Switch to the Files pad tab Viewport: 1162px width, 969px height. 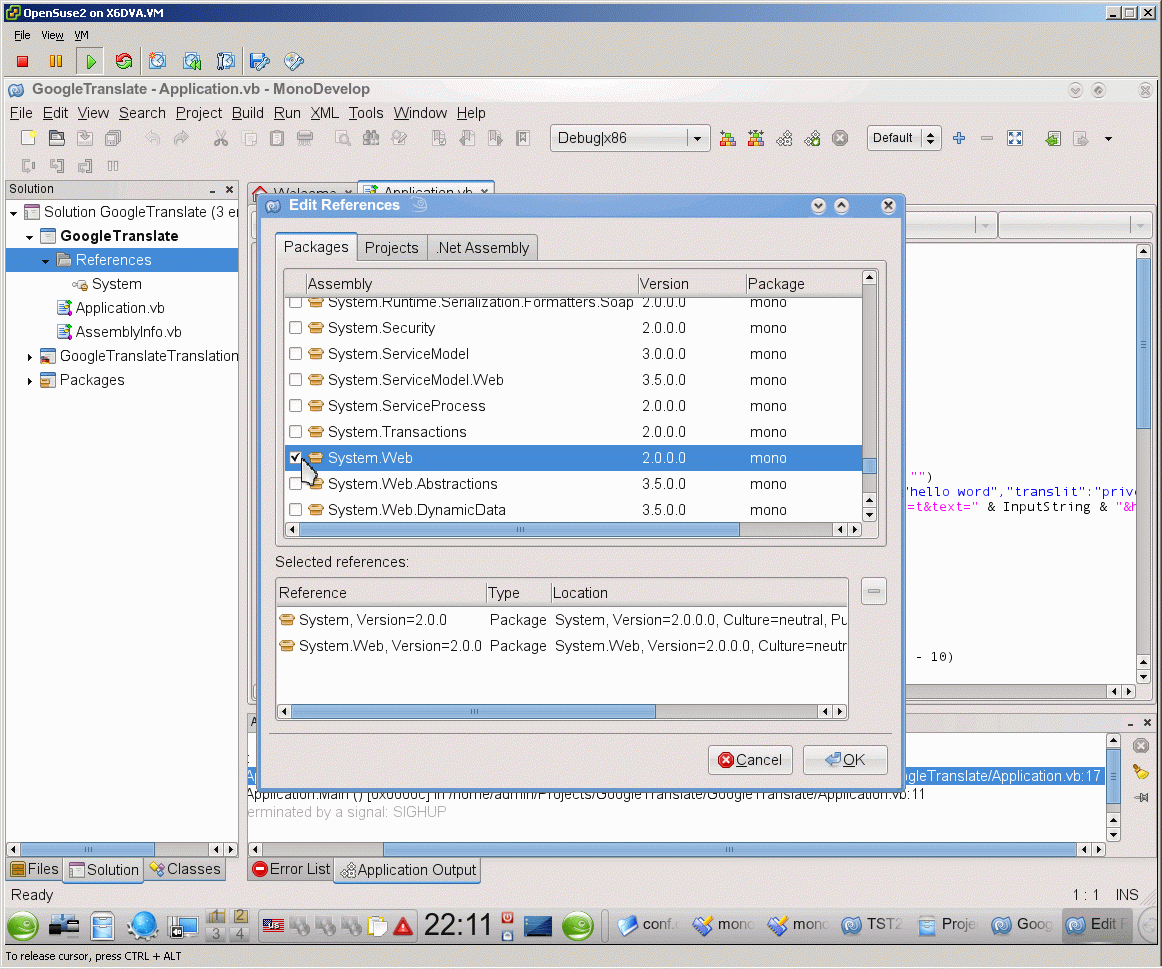[x=35, y=869]
